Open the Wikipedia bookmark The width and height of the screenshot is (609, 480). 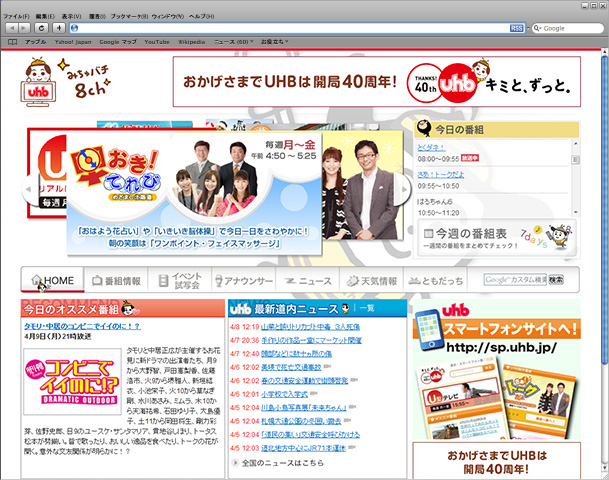tap(191, 42)
